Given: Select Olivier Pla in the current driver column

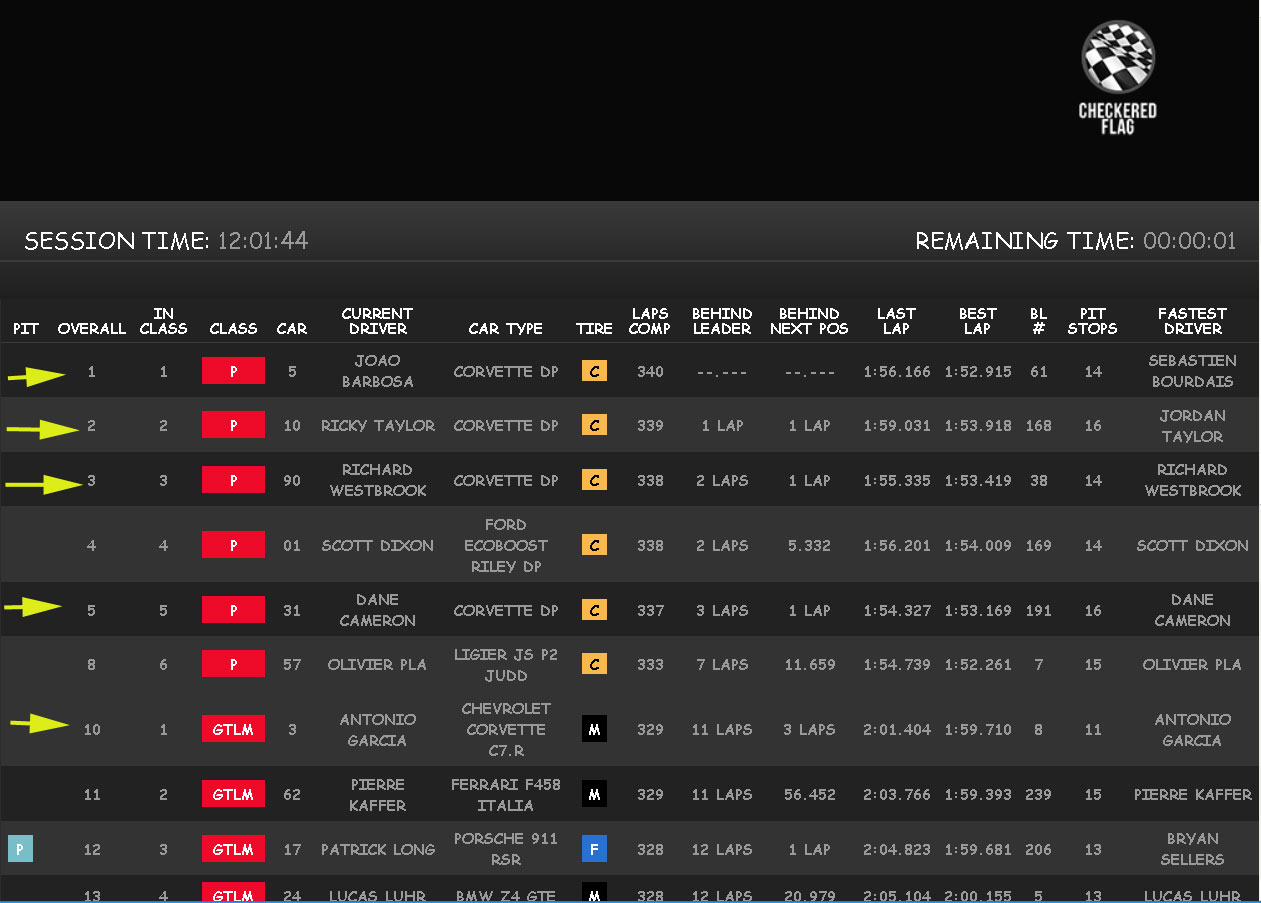Looking at the screenshot, I should coord(377,664).
